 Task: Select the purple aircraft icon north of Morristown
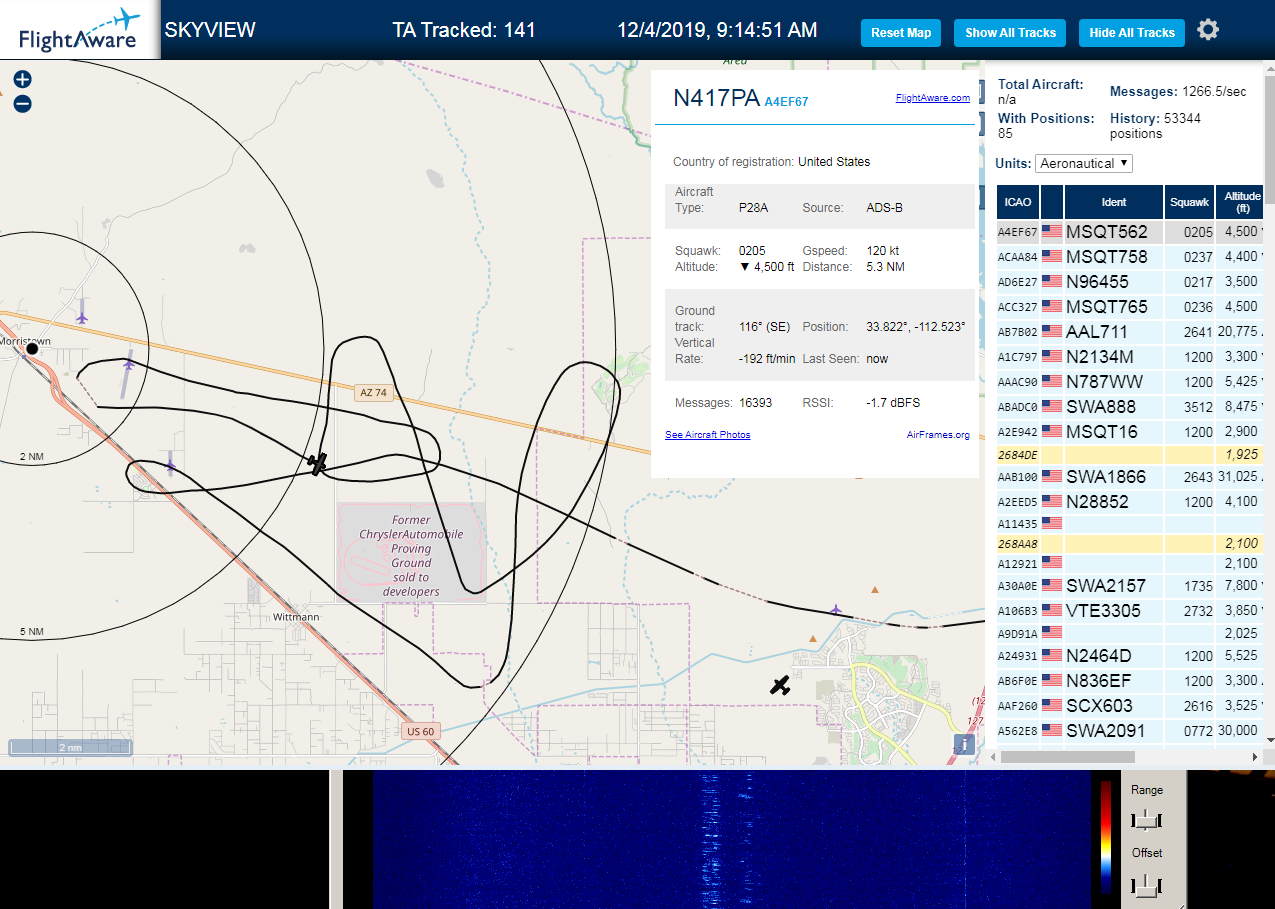click(x=81, y=317)
